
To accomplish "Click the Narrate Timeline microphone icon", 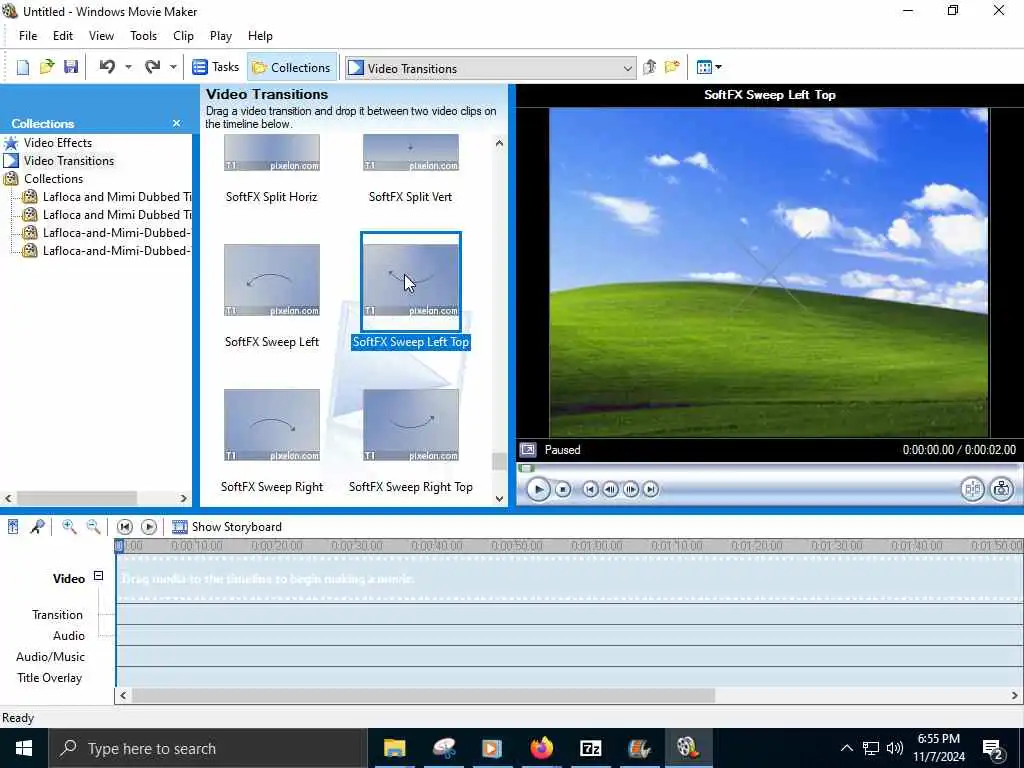I will point(37,527).
